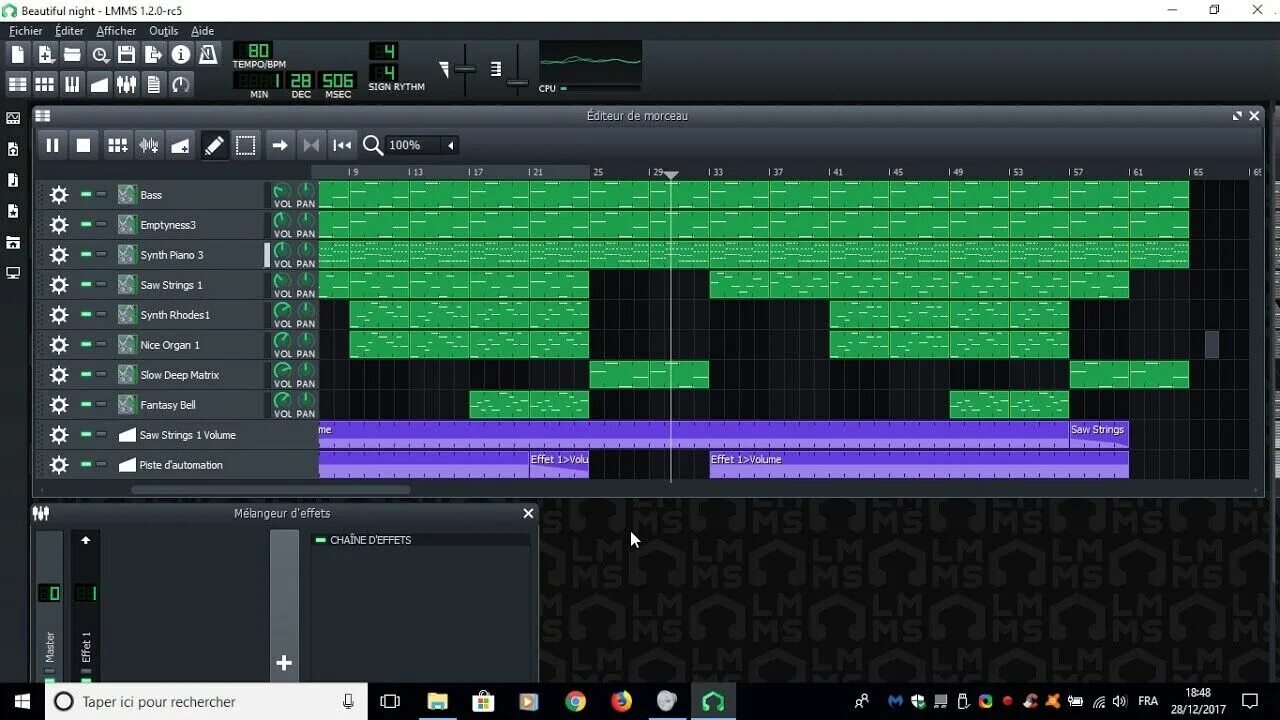The height and width of the screenshot is (720, 1280).
Task: Stop playback in the song editor
Action: pos(84,145)
